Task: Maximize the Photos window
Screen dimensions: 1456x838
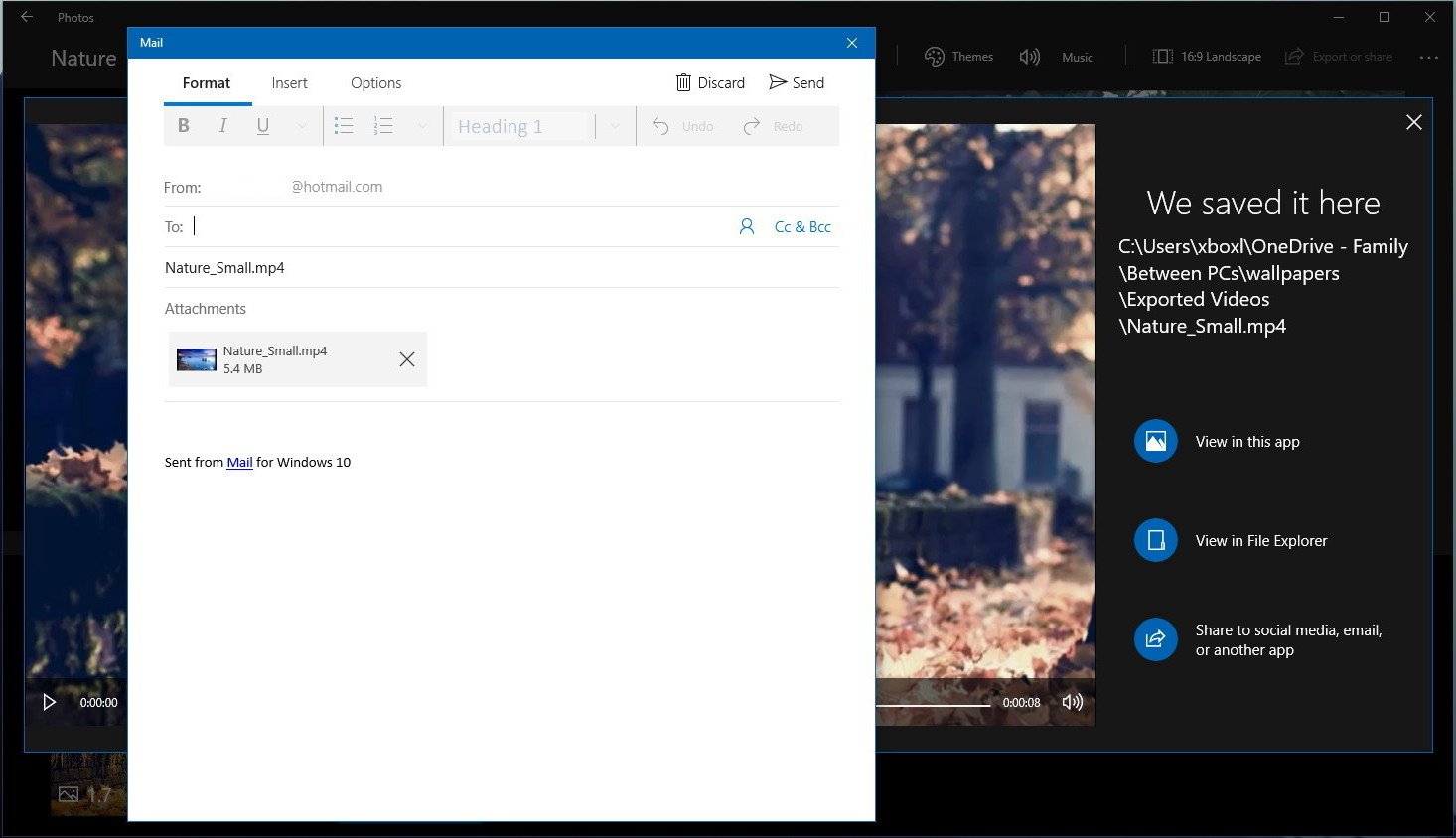Action: pos(1384,17)
